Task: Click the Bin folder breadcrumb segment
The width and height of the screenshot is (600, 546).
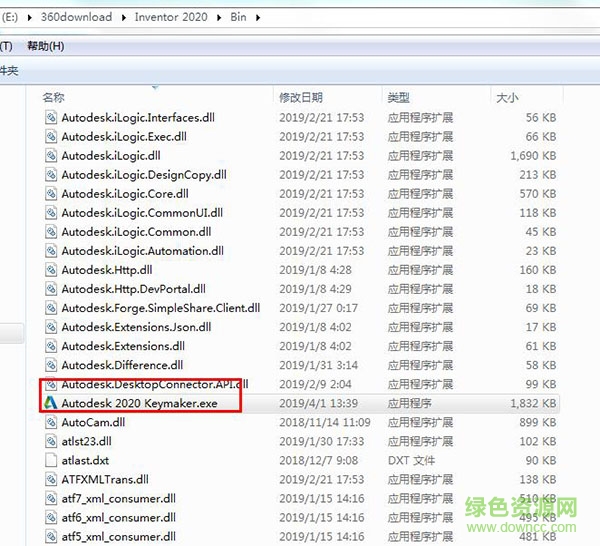Action: coord(238,17)
